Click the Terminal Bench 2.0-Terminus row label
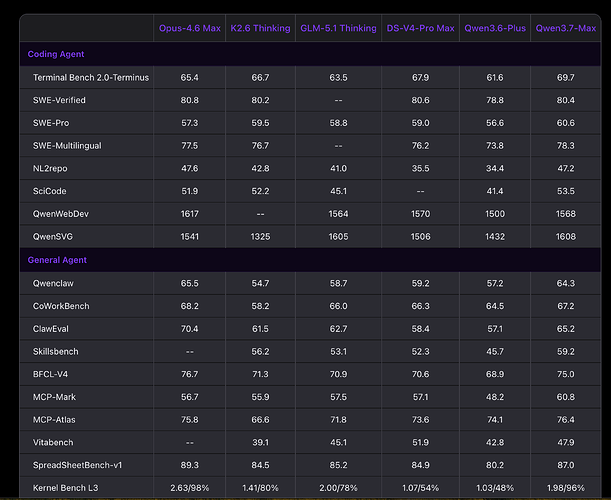Viewport: 611px width, 500px height. 91,78
